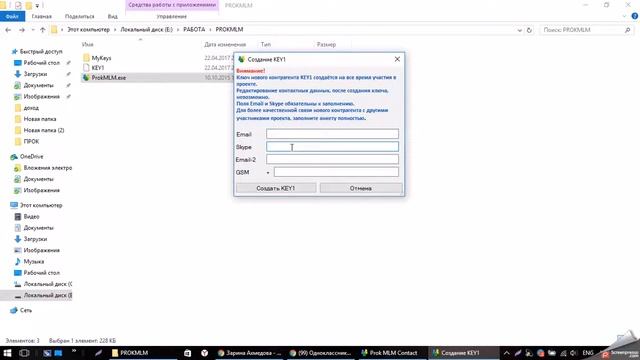The height and width of the screenshot is (360, 640).
Task: Click the Skype input field
Action: click(332, 147)
